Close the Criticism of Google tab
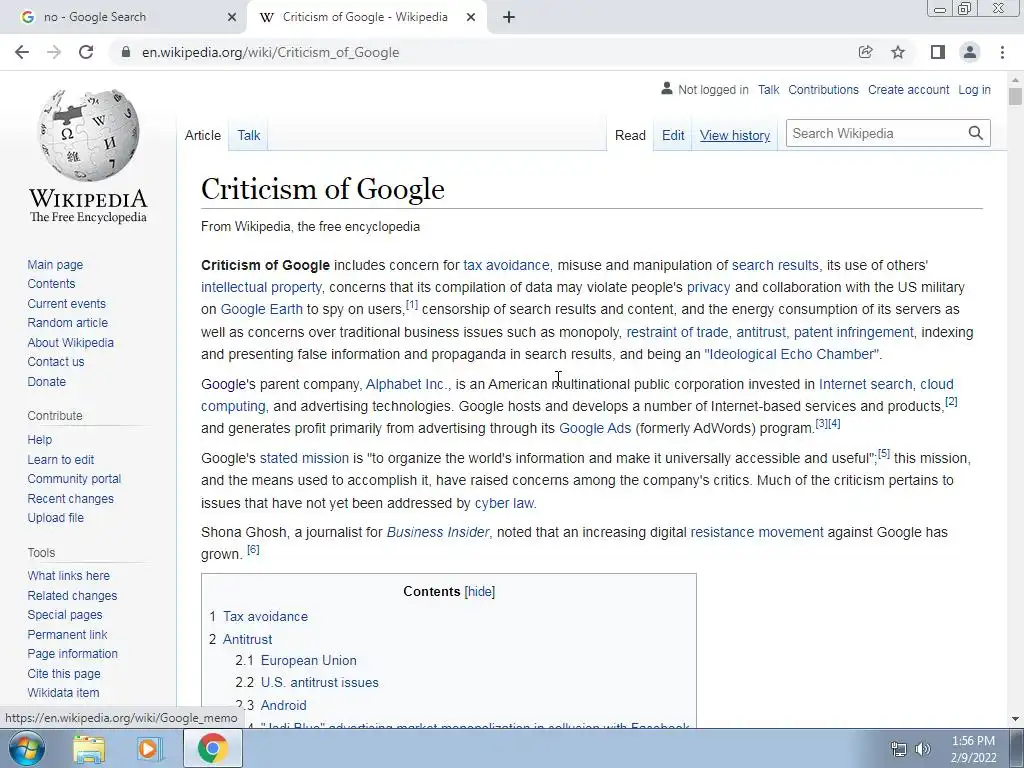This screenshot has height=768, width=1024. coord(471,18)
